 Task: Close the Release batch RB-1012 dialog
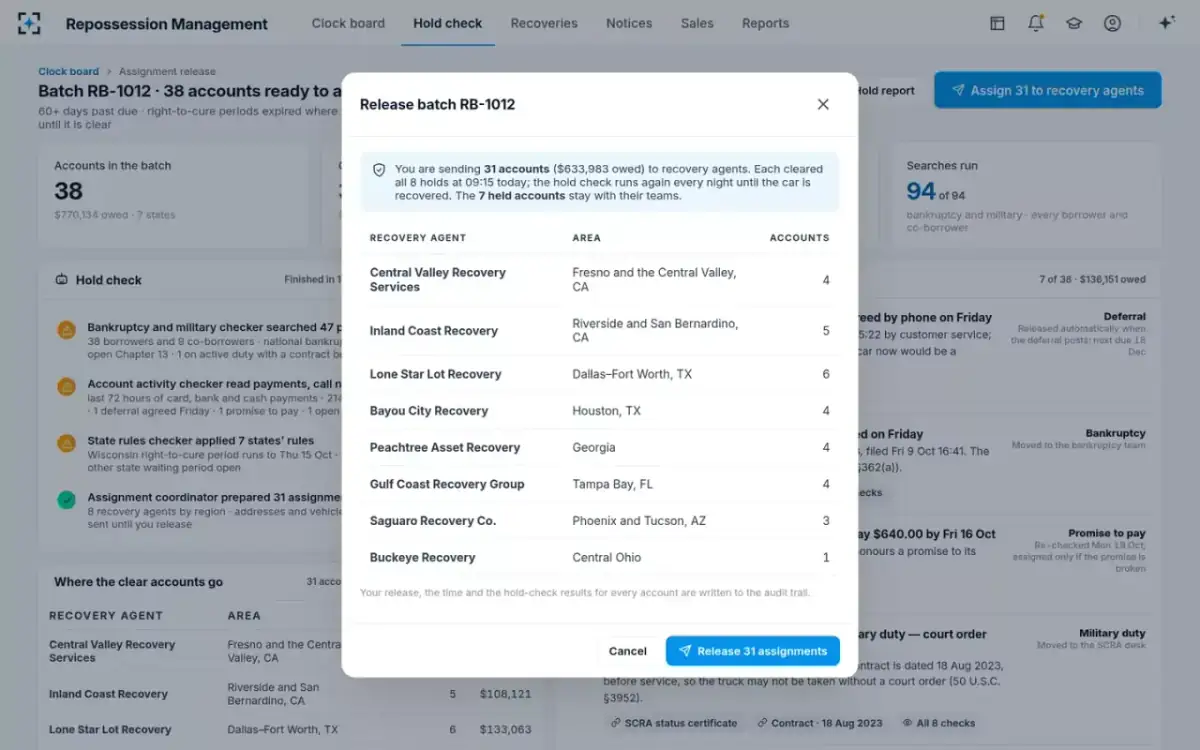point(823,104)
